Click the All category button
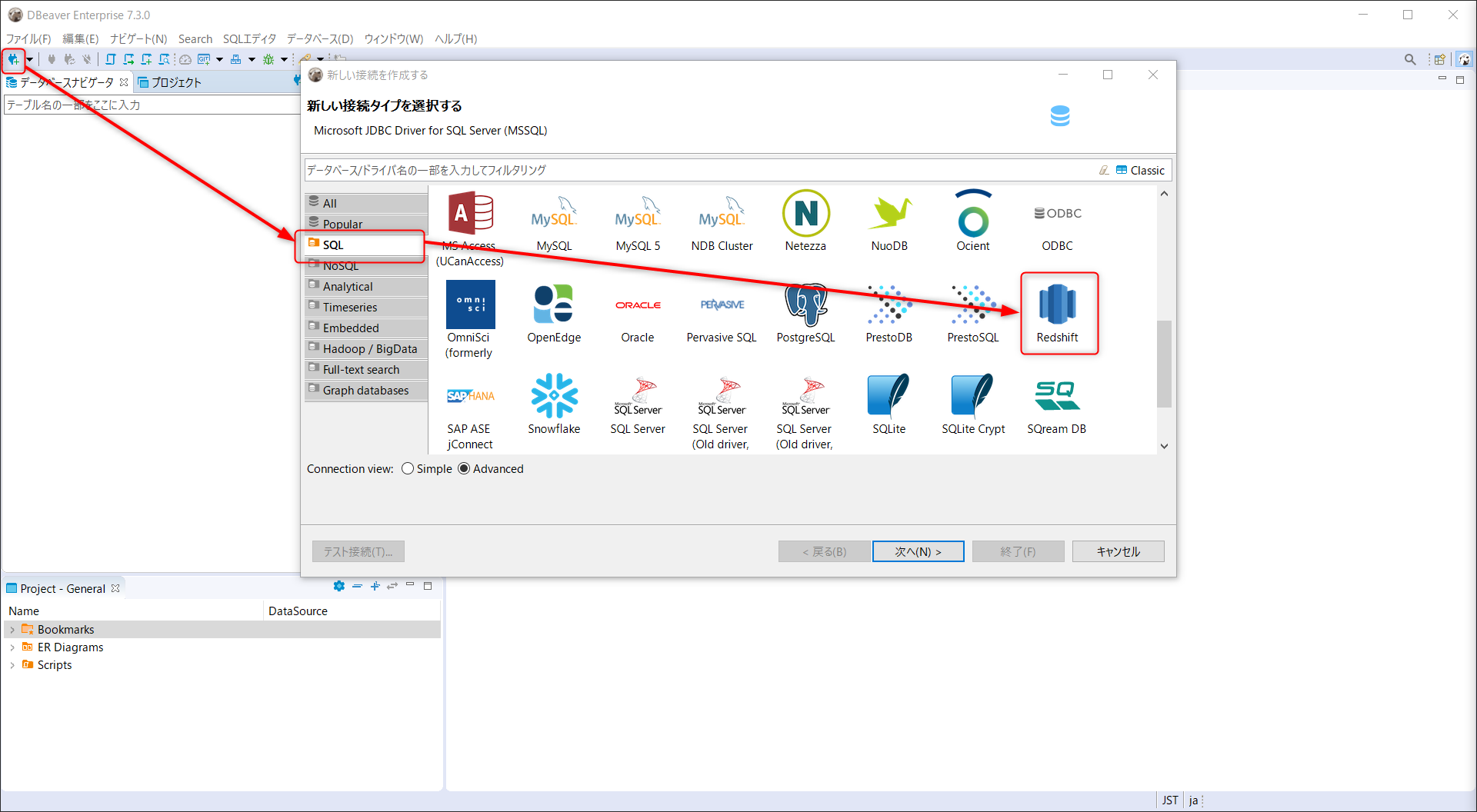Viewport: 1477px width, 812px height. [x=366, y=203]
